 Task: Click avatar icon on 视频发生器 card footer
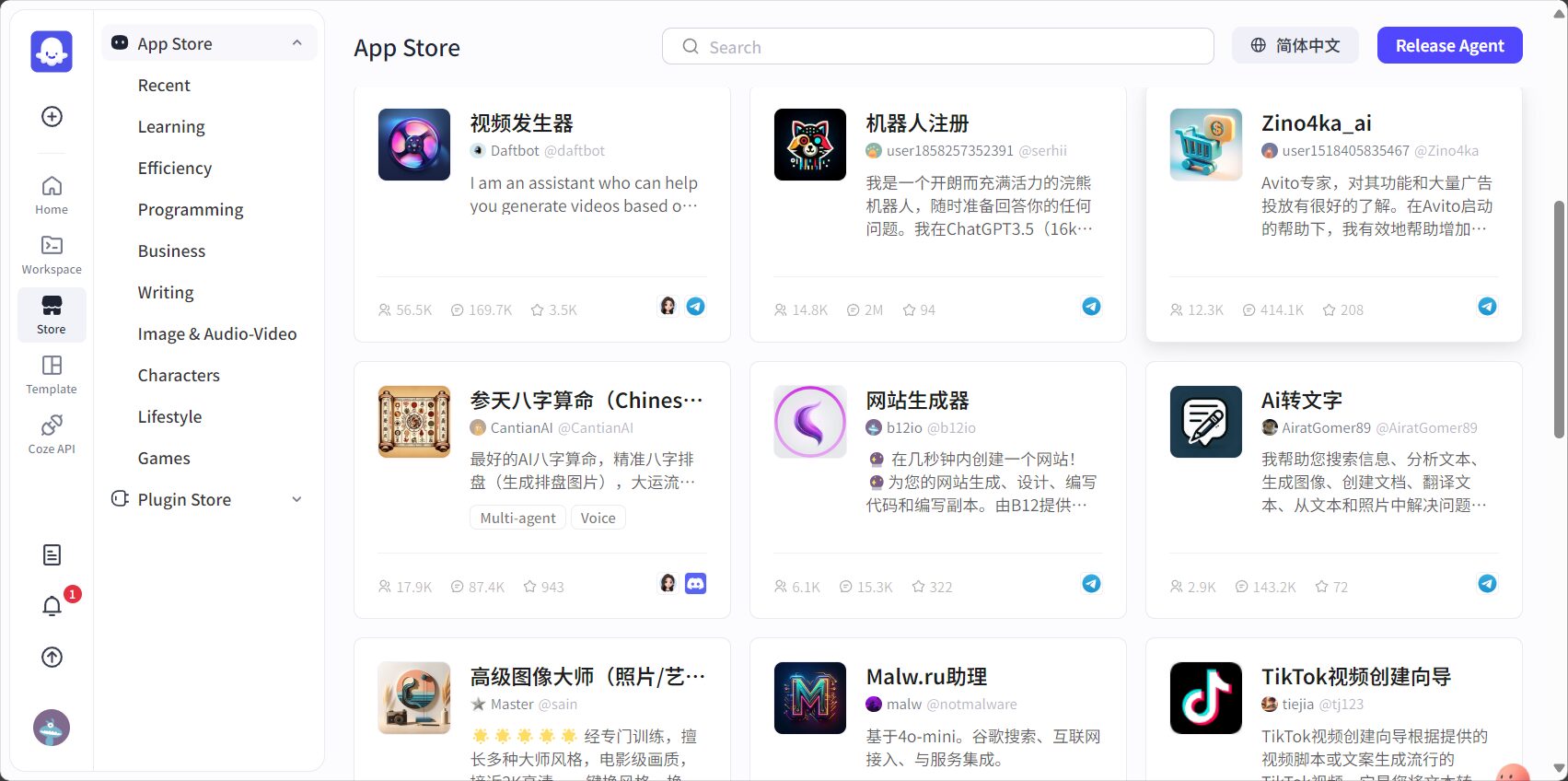[x=668, y=307]
